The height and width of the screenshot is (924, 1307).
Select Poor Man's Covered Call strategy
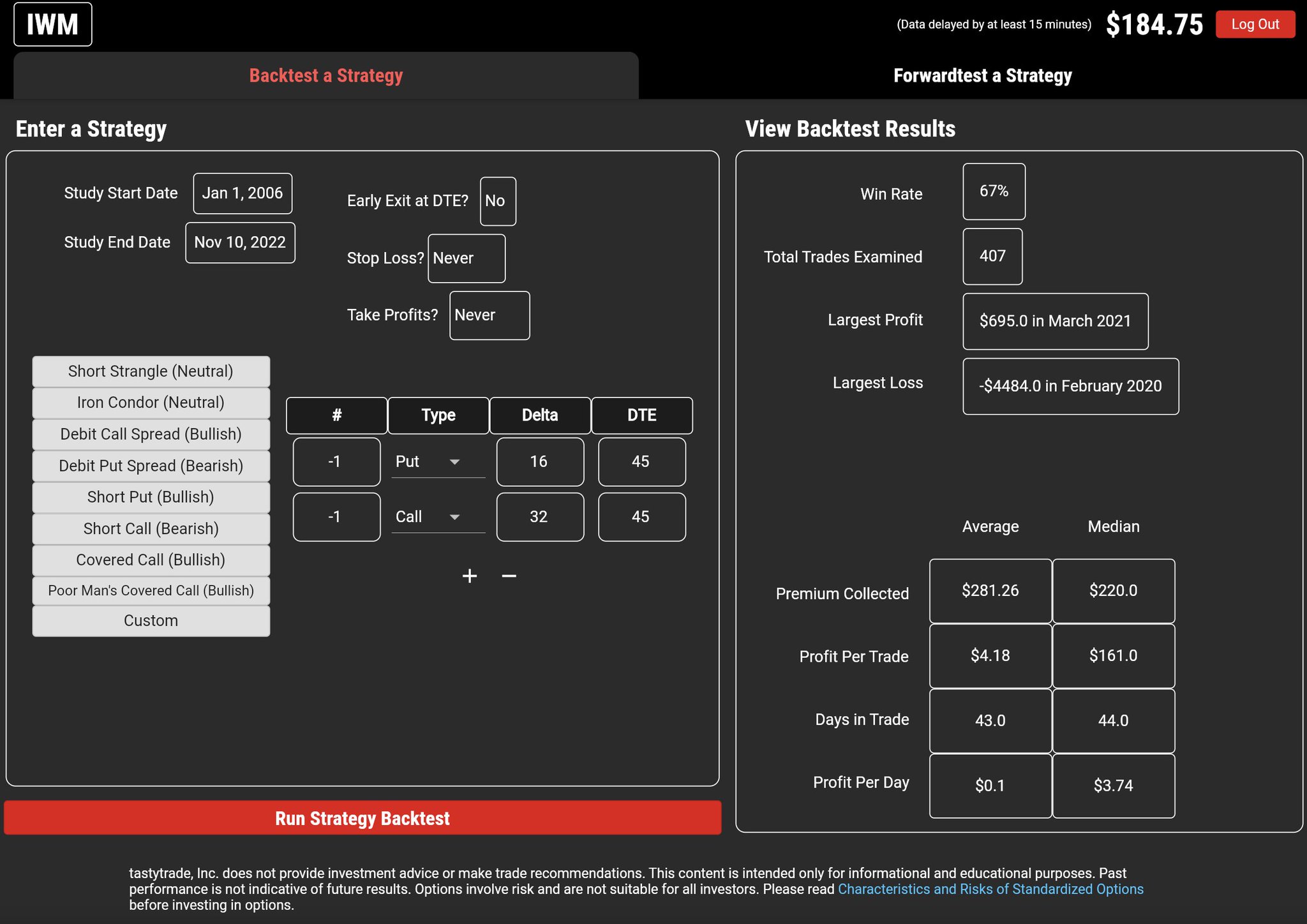pos(151,591)
